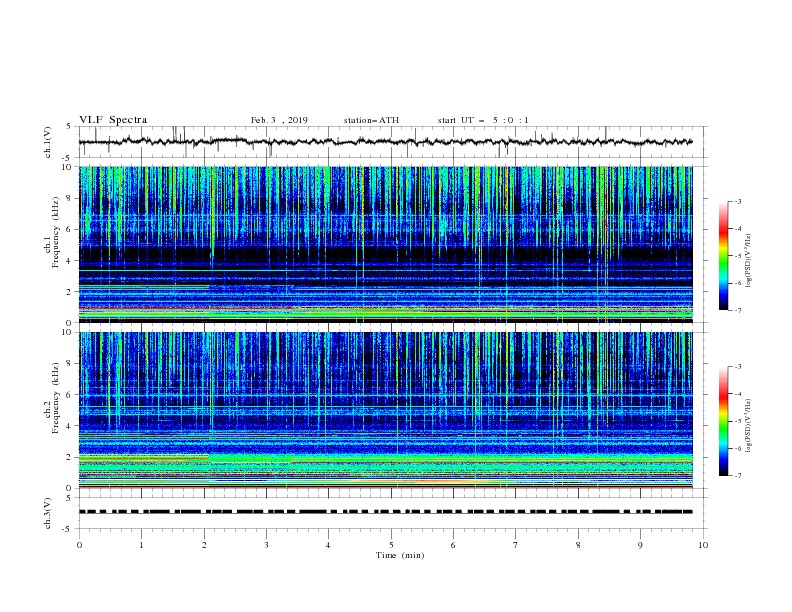The width and height of the screenshot is (792, 612).
Task: Click the "ch.1(V)" voltage axis label
Action: click(x=48, y=142)
